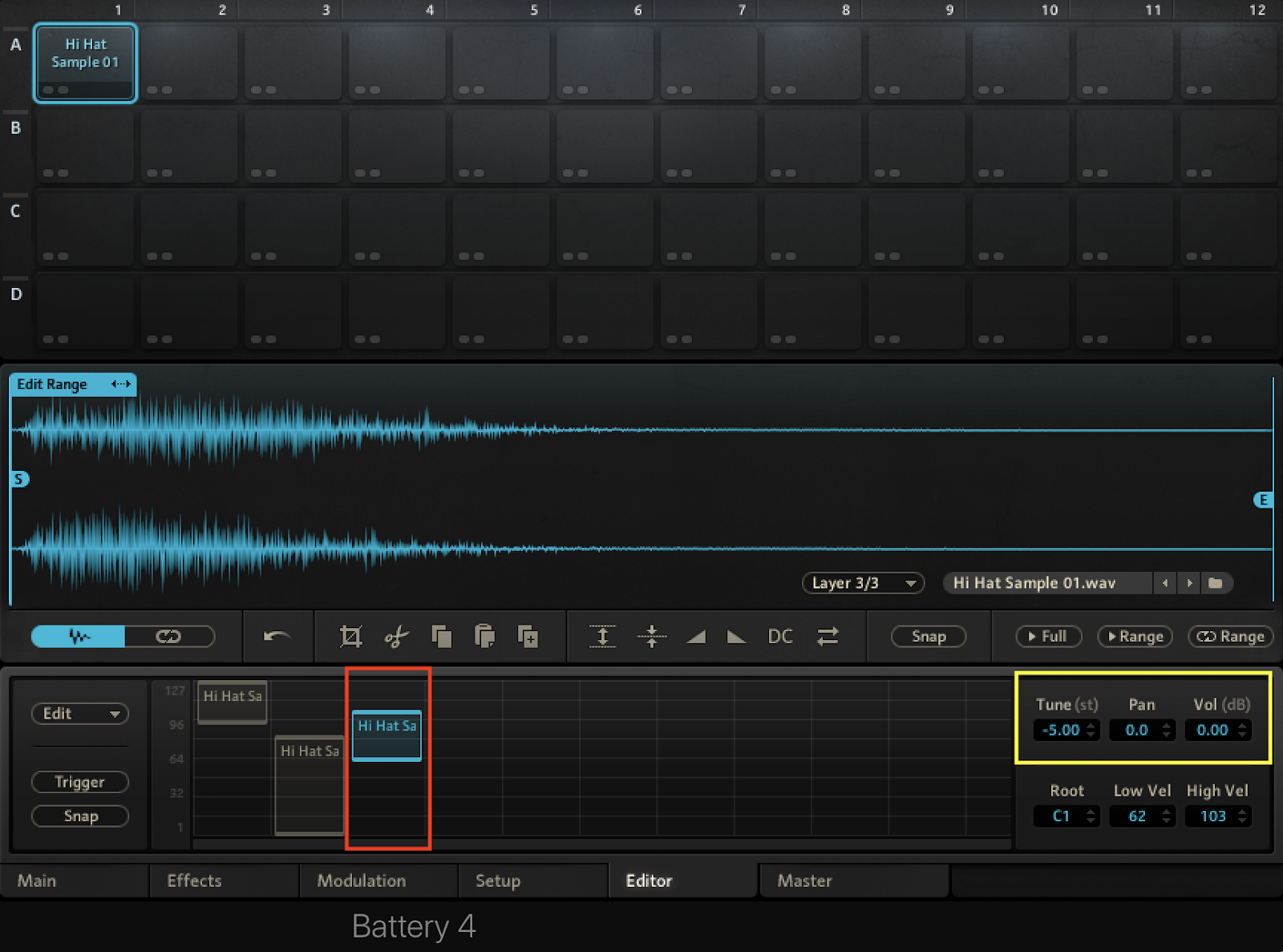Screen dimensions: 1283x952
Task: Crop the sample to selection
Action: pos(351,636)
